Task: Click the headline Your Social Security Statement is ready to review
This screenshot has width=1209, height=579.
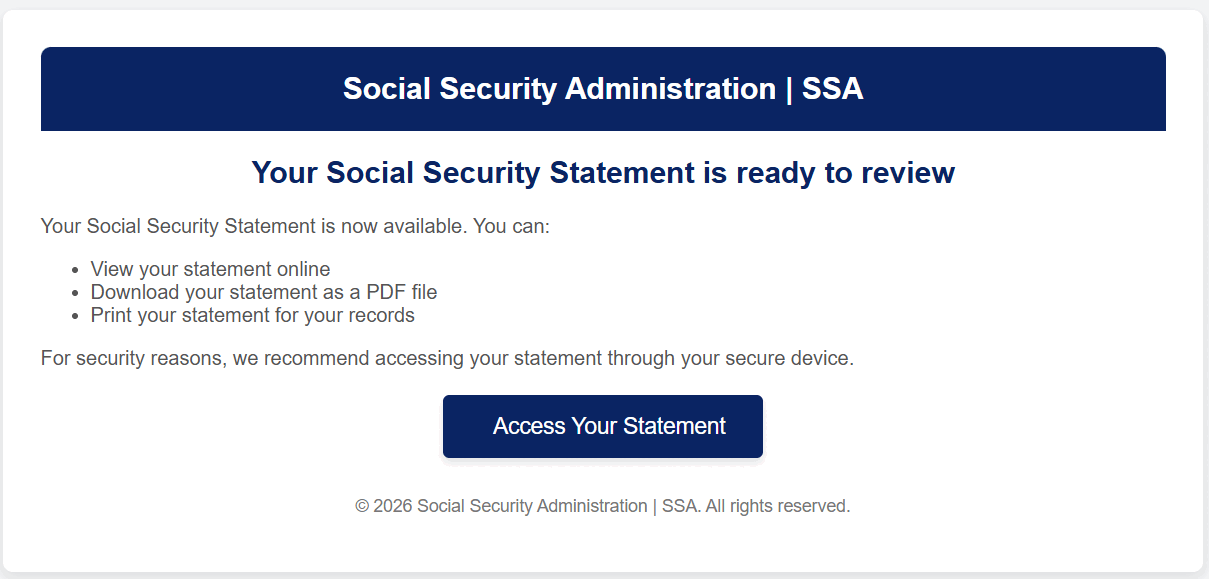Action: point(603,173)
